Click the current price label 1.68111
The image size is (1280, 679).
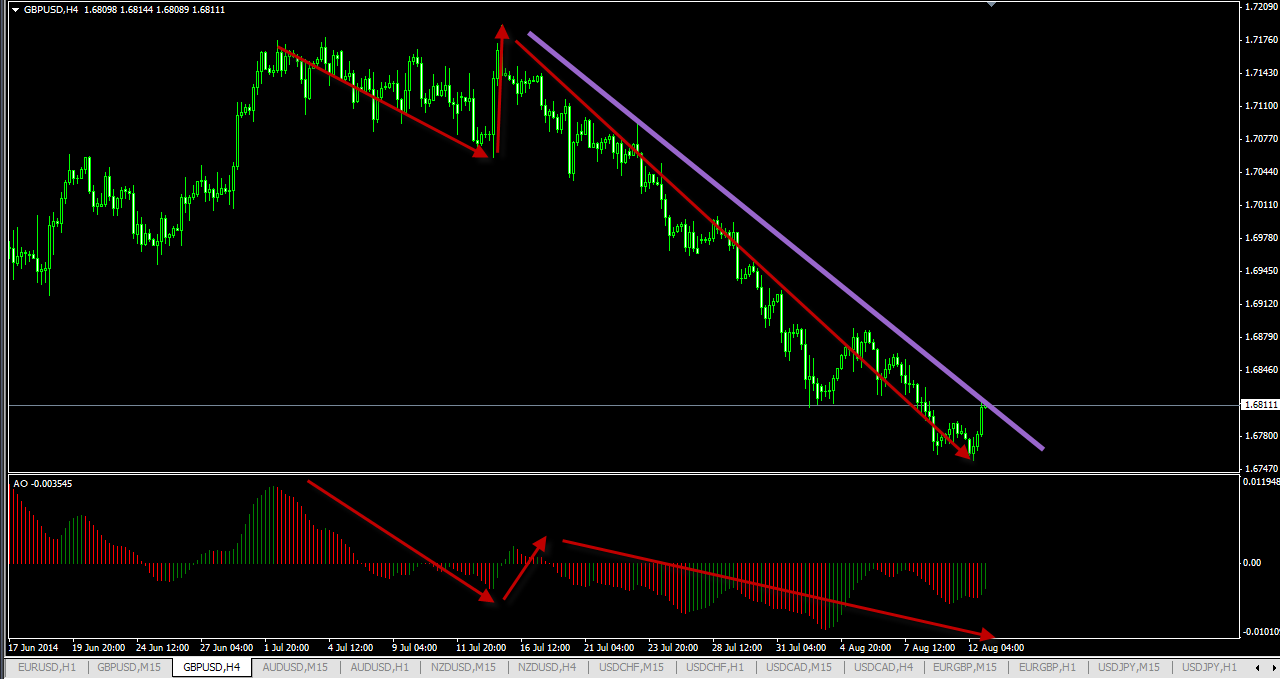[x=1258, y=405]
